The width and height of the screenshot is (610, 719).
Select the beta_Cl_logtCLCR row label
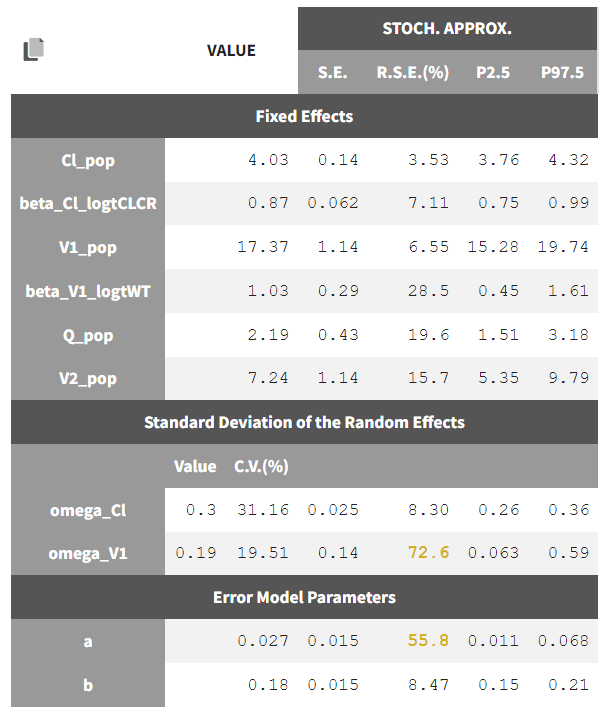(88, 204)
